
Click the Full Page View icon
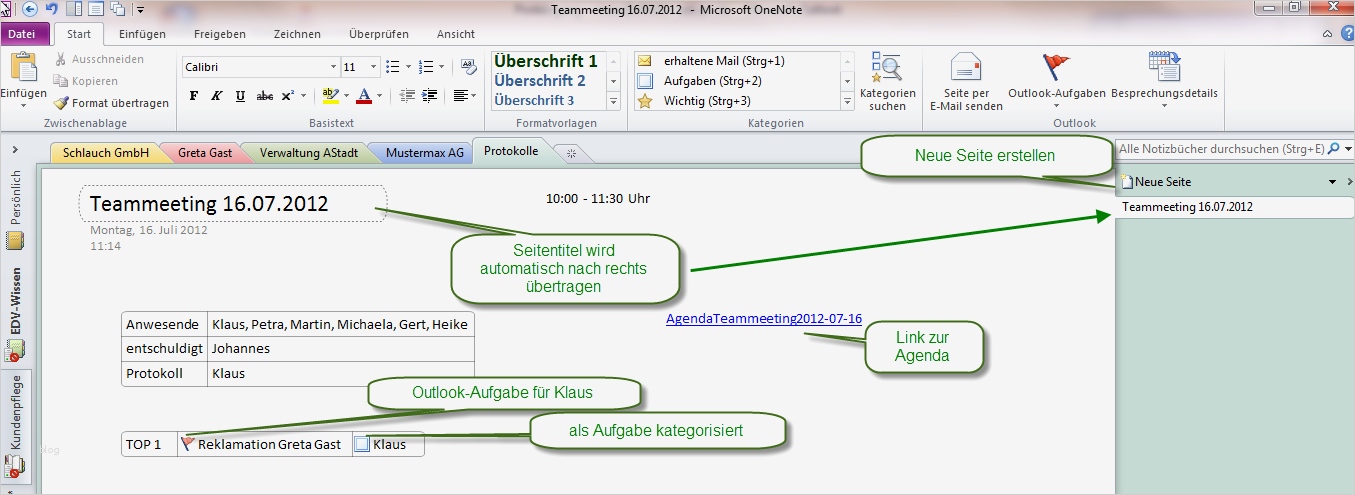click(x=96, y=9)
